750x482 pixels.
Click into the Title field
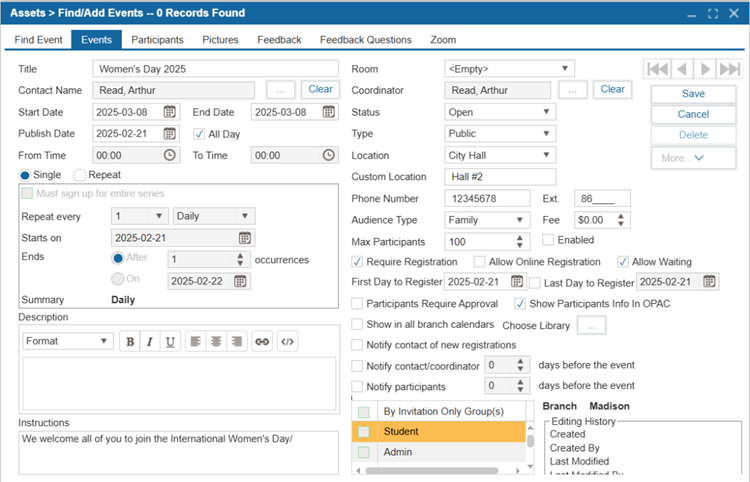(x=216, y=69)
